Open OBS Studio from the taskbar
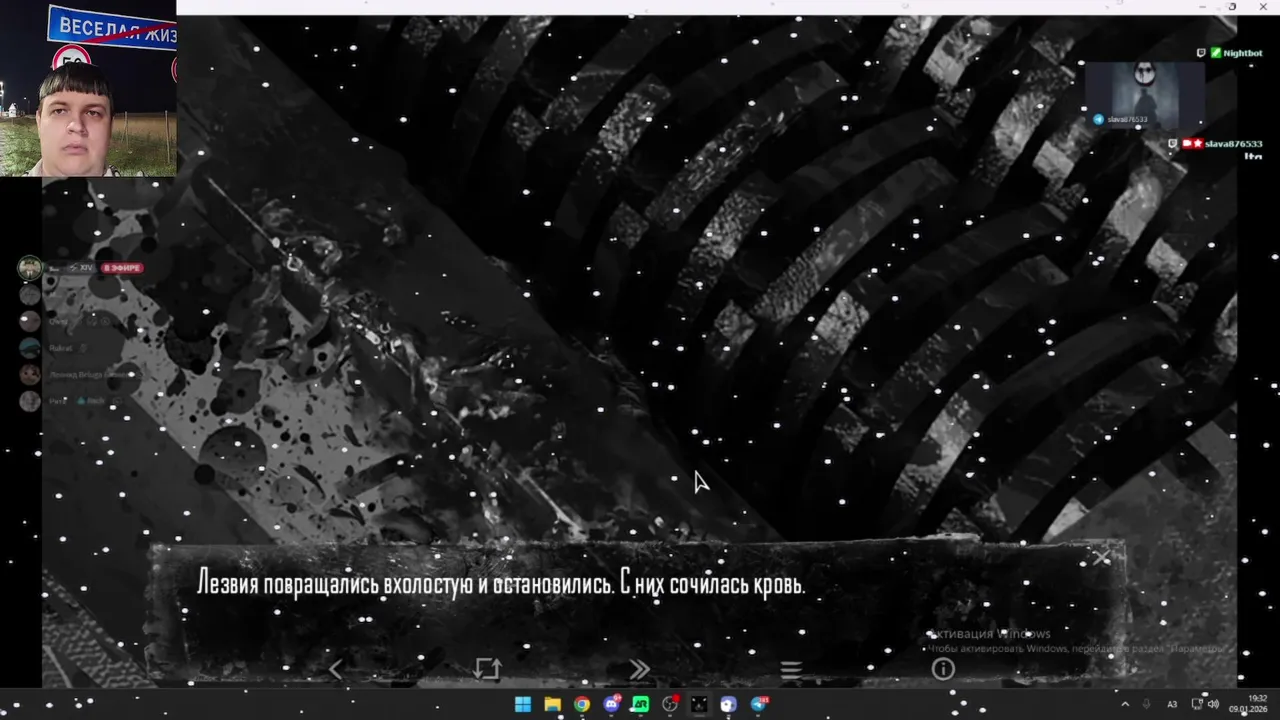Viewport: 1280px width, 720px height. tap(670, 704)
